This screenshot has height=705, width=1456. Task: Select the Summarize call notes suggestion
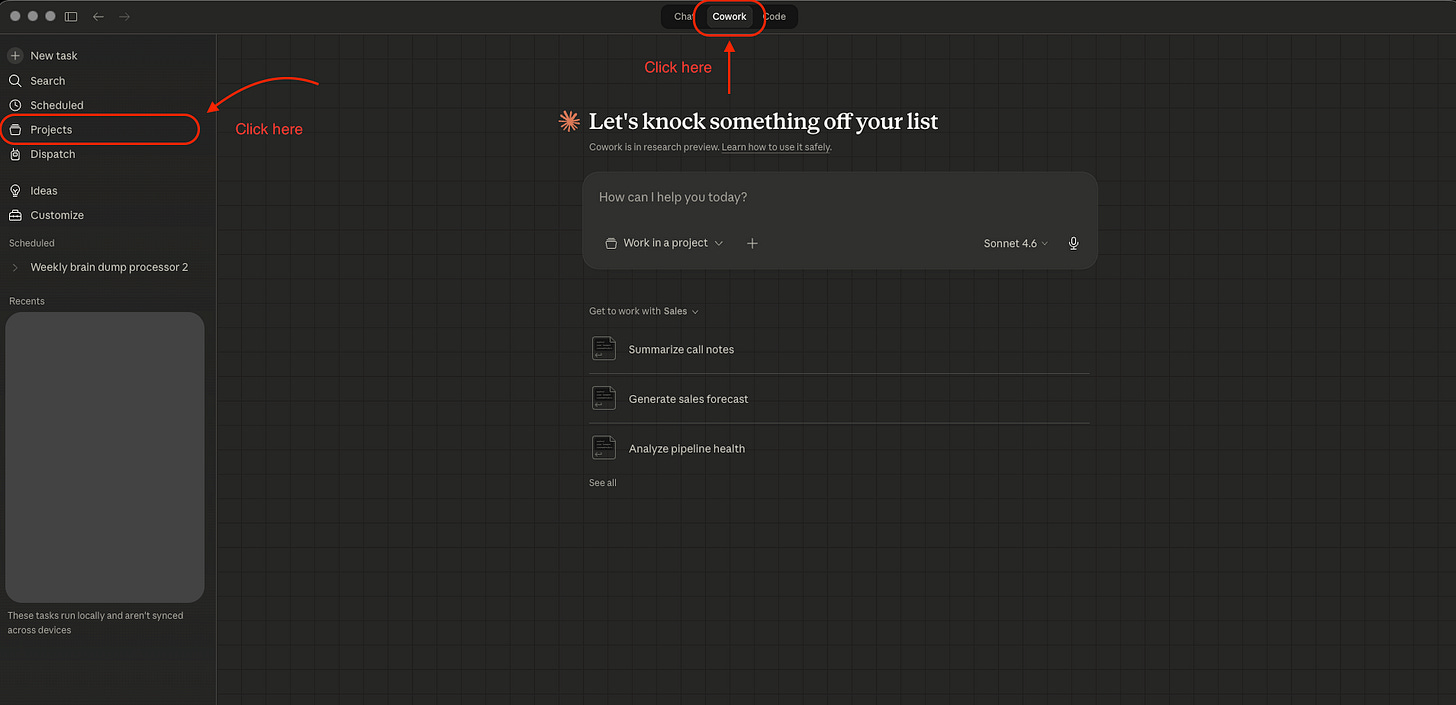(x=839, y=349)
